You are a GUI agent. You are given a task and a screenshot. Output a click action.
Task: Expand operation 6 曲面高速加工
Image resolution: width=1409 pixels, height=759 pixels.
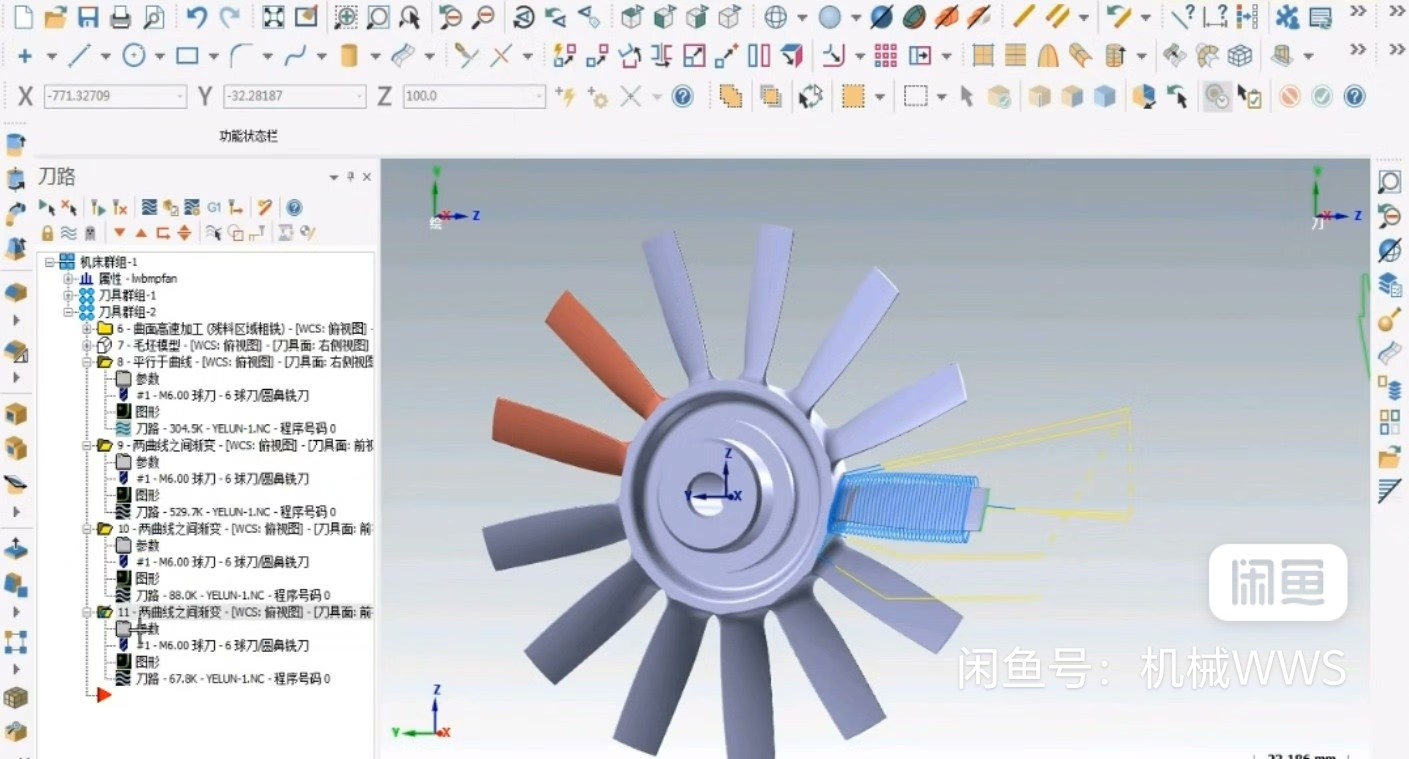click(x=86, y=329)
